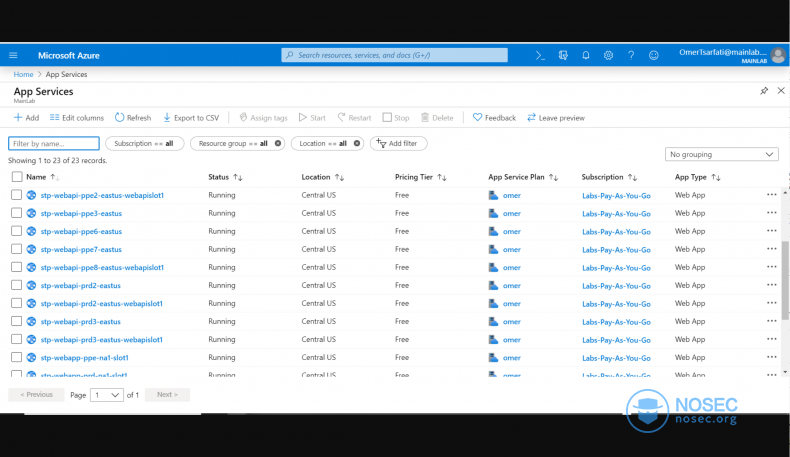This screenshot has height=457, width=790.
Task: Open stp-webapi-prd3-eastus-webapislot1 app
Action: tap(102, 340)
